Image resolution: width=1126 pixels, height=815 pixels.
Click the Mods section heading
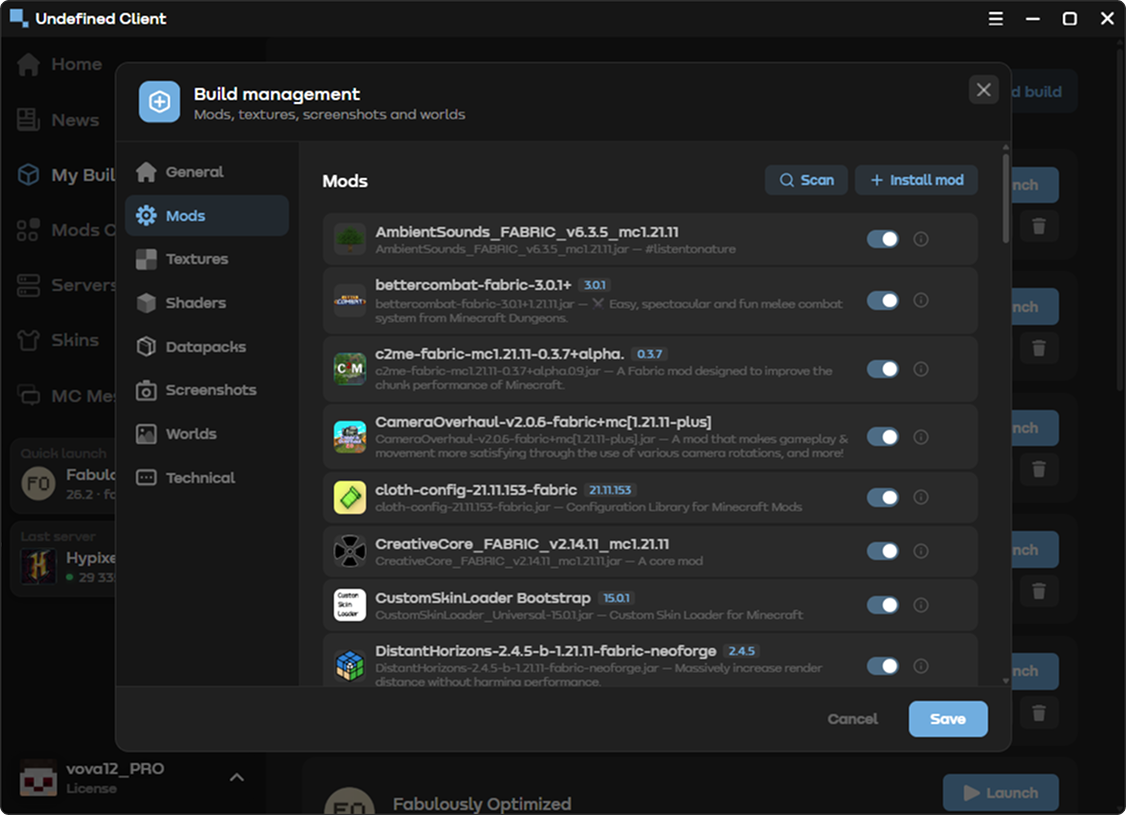pyautogui.click(x=345, y=181)
